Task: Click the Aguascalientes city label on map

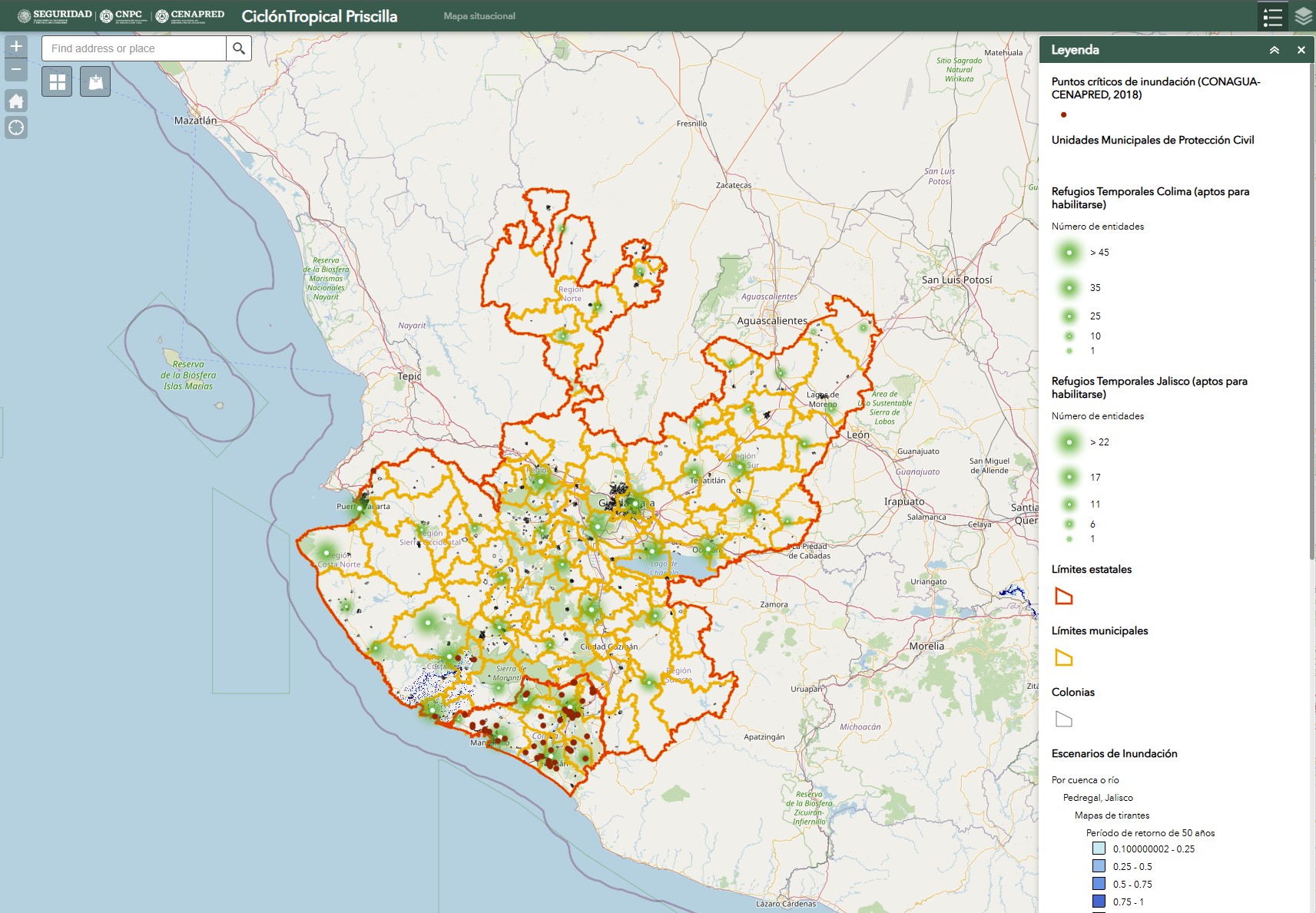Action: [x=772, y=321]
